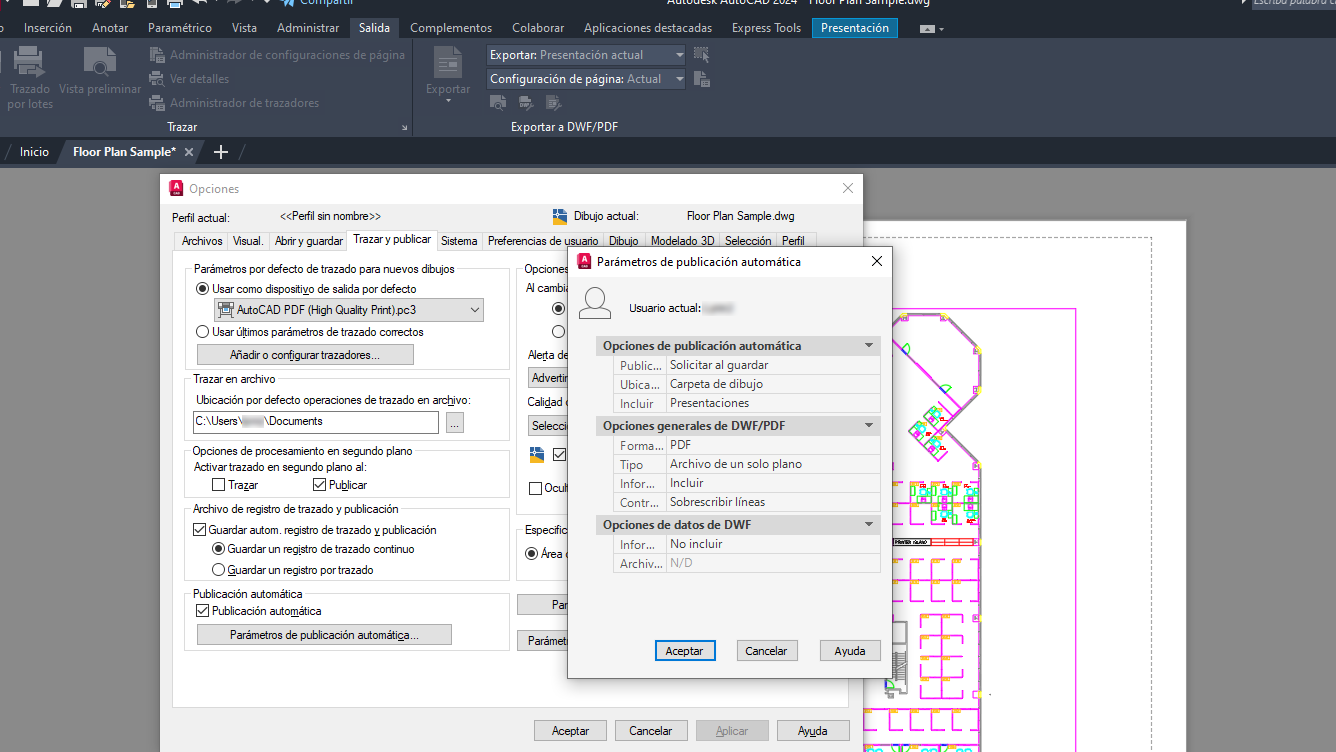The width and height of the screenshot is (1336, 752).
Task: Click the window selection icon beside Exportar dropdown
Action: [x=701, y=55]
